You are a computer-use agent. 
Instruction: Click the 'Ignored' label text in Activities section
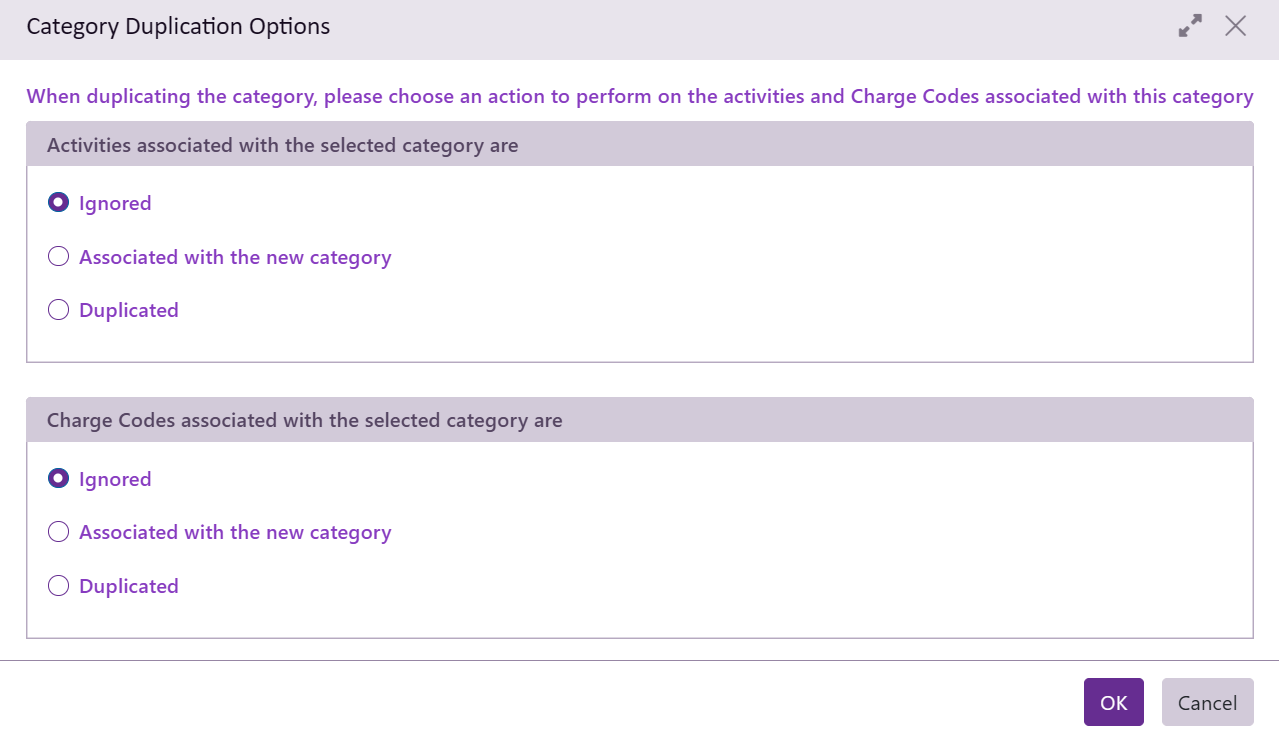115,203
